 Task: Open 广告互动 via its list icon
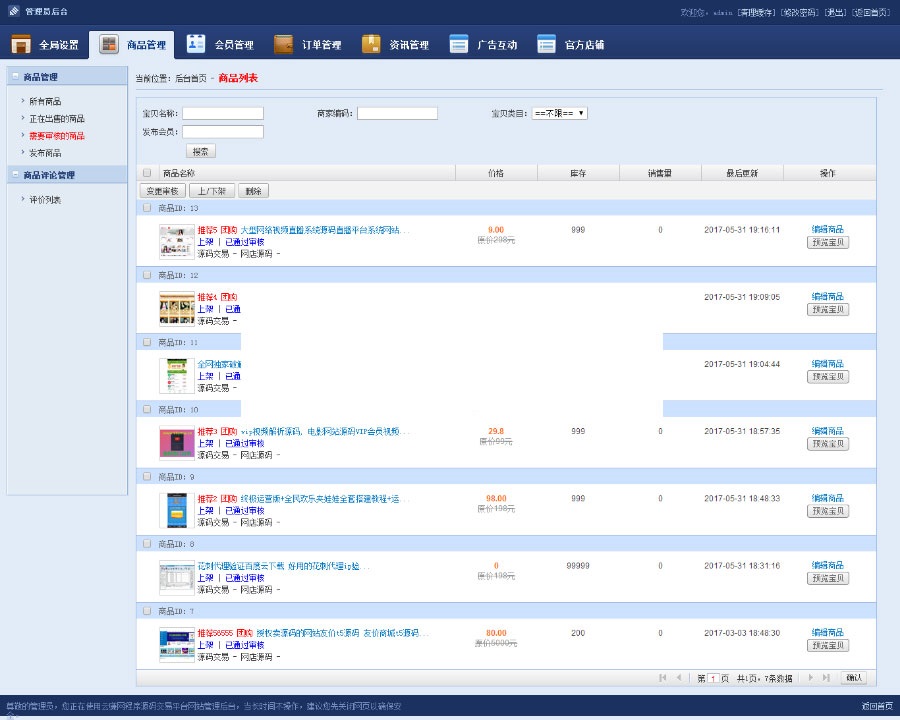459,44
